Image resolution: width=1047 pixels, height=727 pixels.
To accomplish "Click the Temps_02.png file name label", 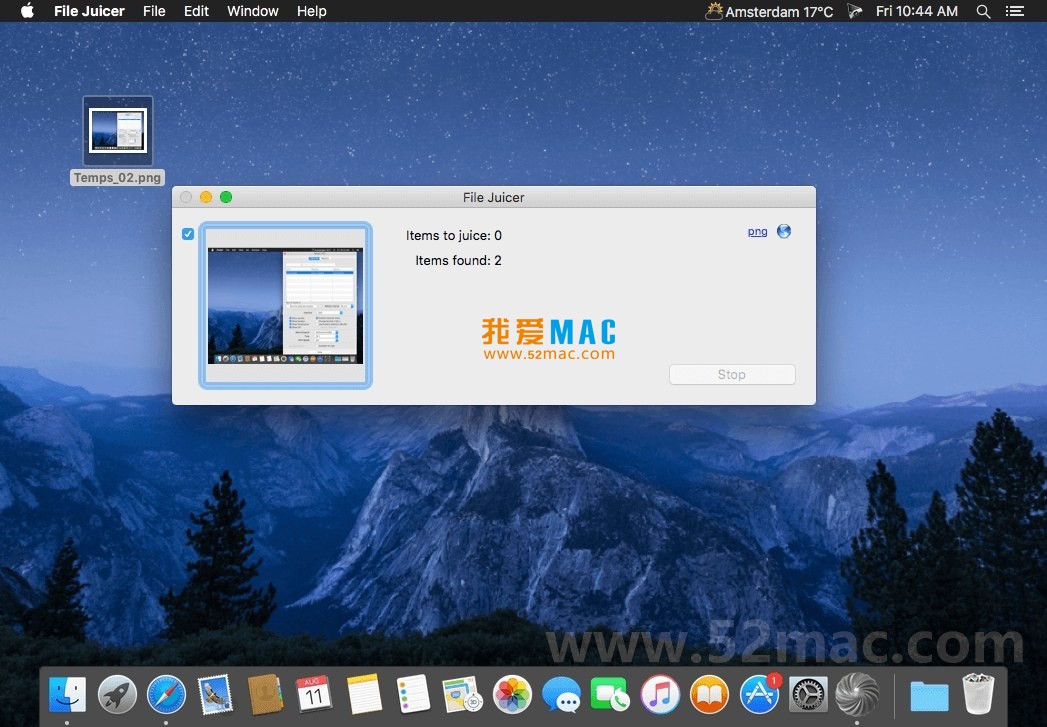I will pos(118,178).
